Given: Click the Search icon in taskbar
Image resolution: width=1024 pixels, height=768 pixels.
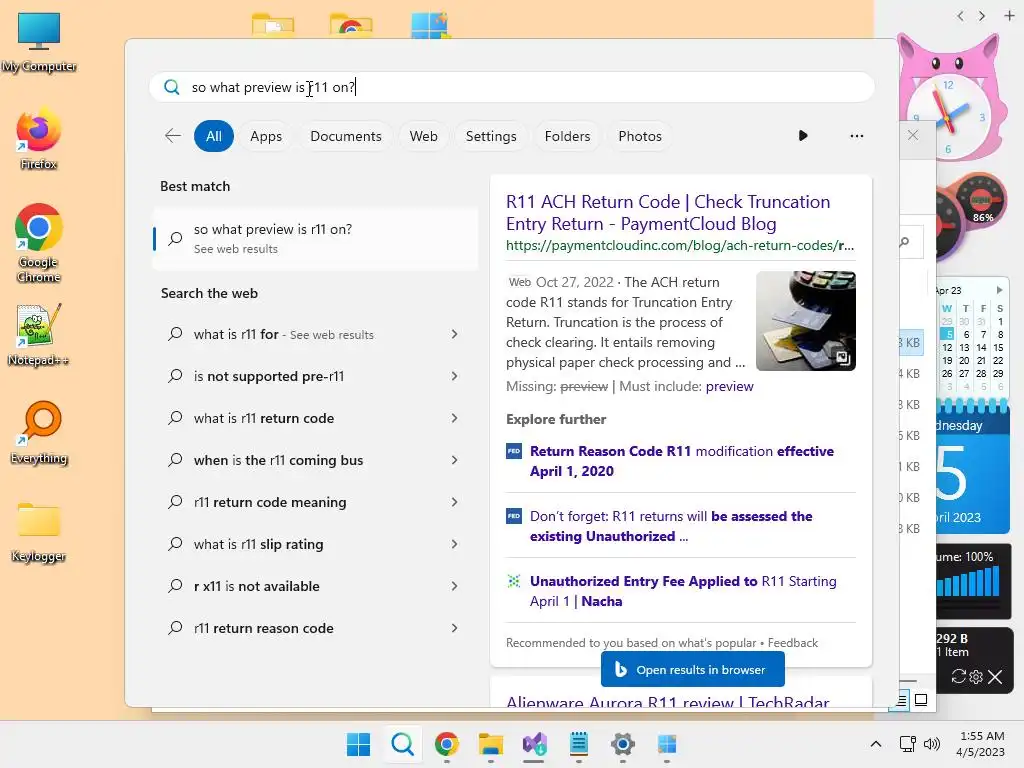Looking at the screenshot, I should 402,744.
